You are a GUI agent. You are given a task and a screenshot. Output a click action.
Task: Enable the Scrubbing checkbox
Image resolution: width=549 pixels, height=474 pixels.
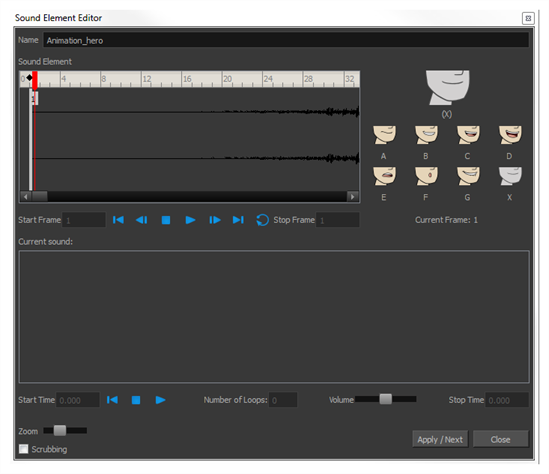pyautogui.click(x=23, y=449)
